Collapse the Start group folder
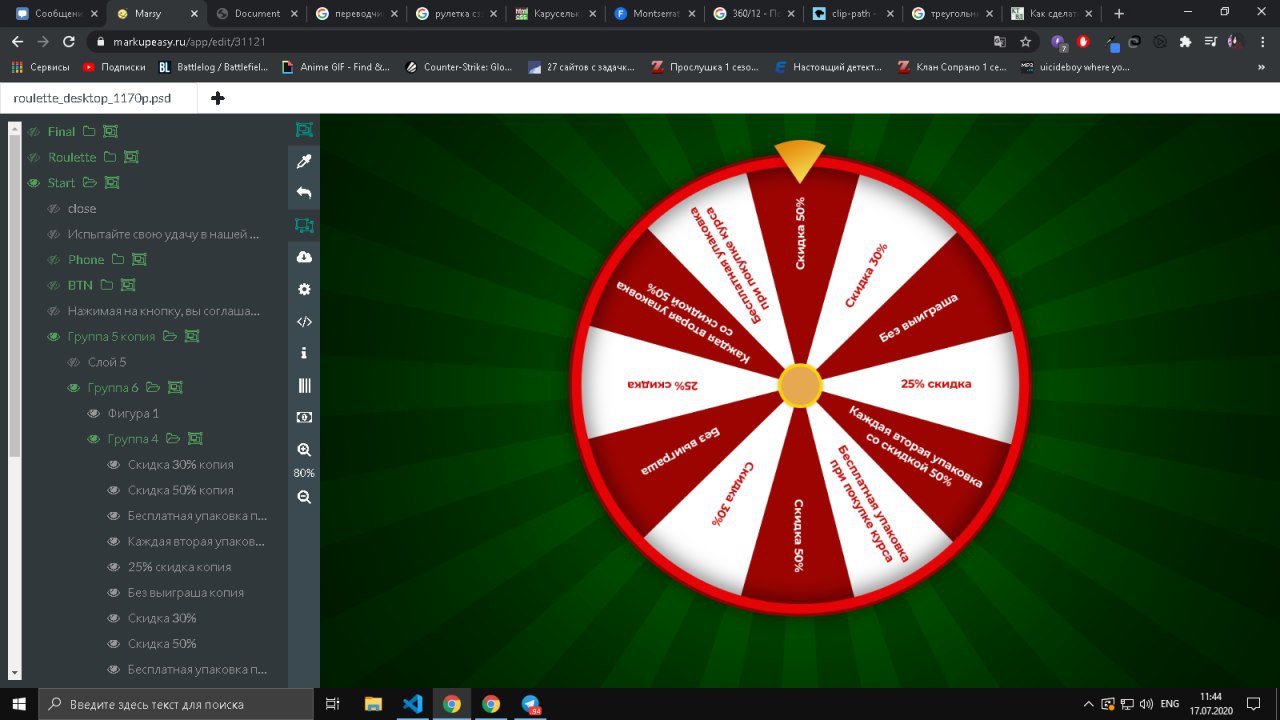Viewport: 1280px width, 720px height. (90, 183)
